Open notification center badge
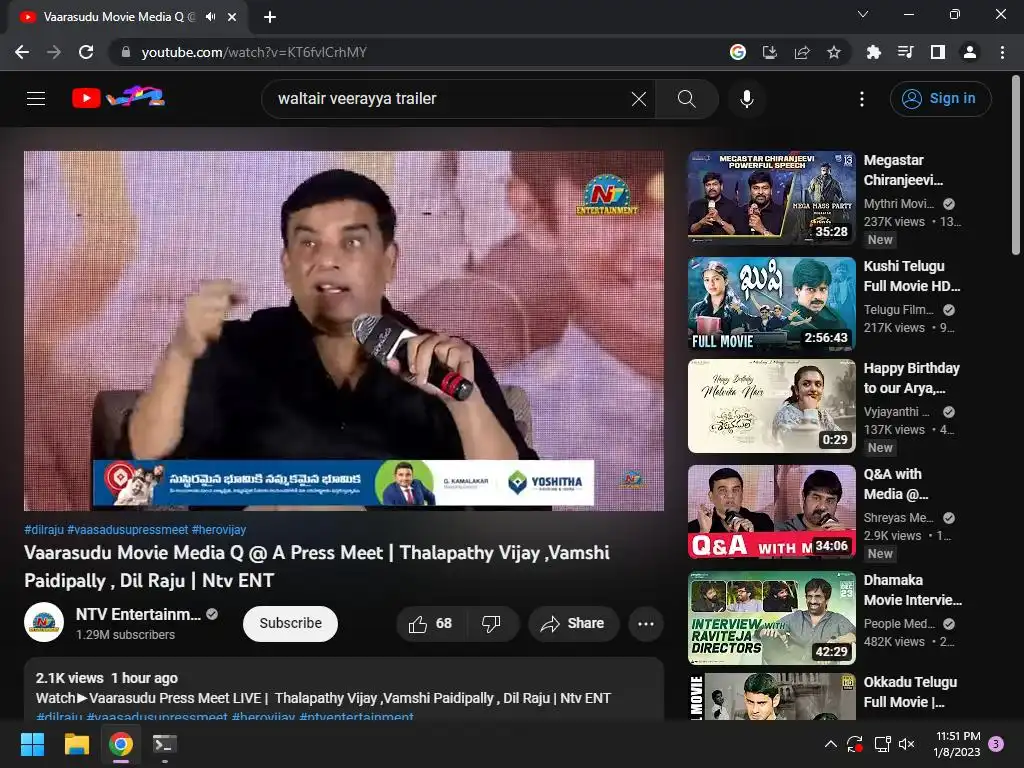Image resolution: width=1024 pixels, height=768 pixels. (996, 744)
